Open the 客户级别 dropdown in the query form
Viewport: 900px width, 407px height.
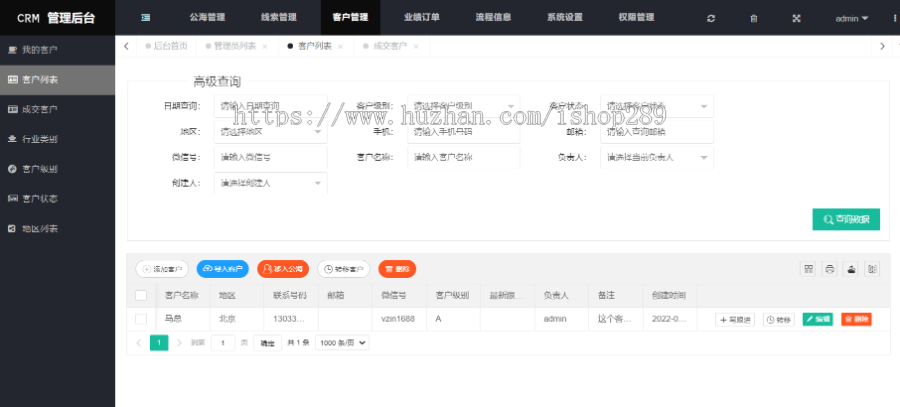tap(459, 106)
